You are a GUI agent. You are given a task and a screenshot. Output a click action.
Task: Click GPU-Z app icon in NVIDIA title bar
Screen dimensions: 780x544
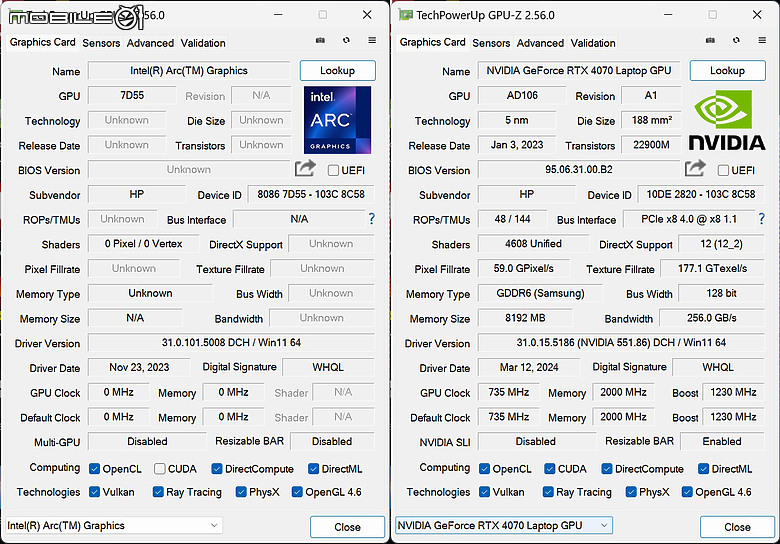tap(405, 15)
